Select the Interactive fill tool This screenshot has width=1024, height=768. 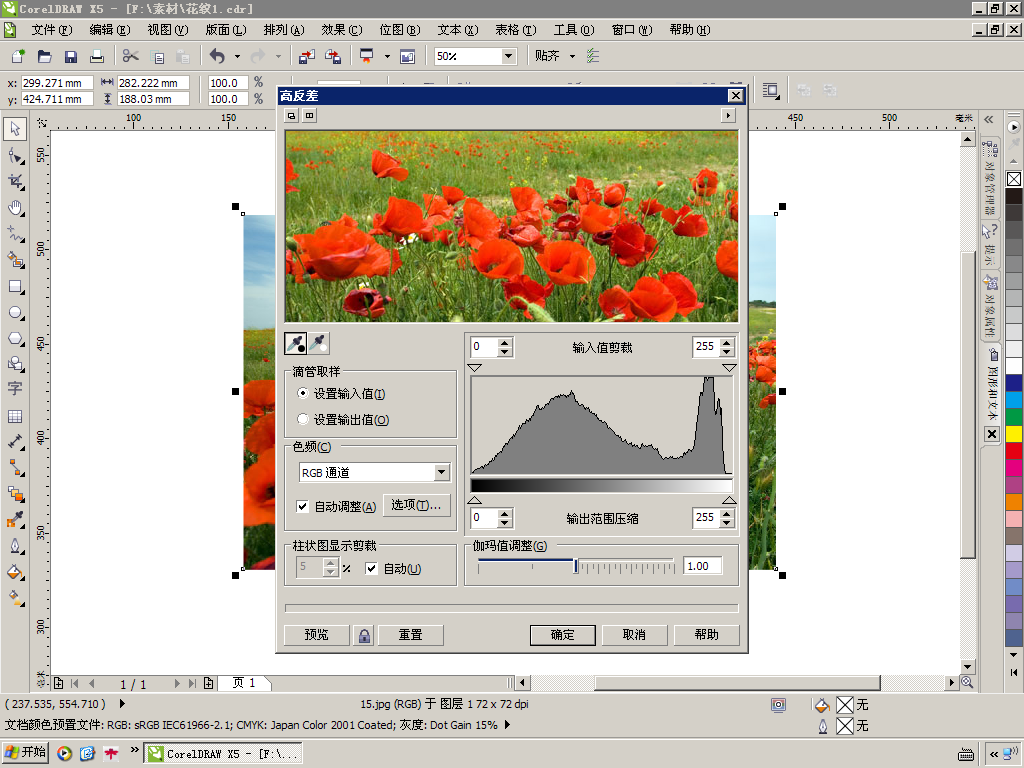coord(15,598)
